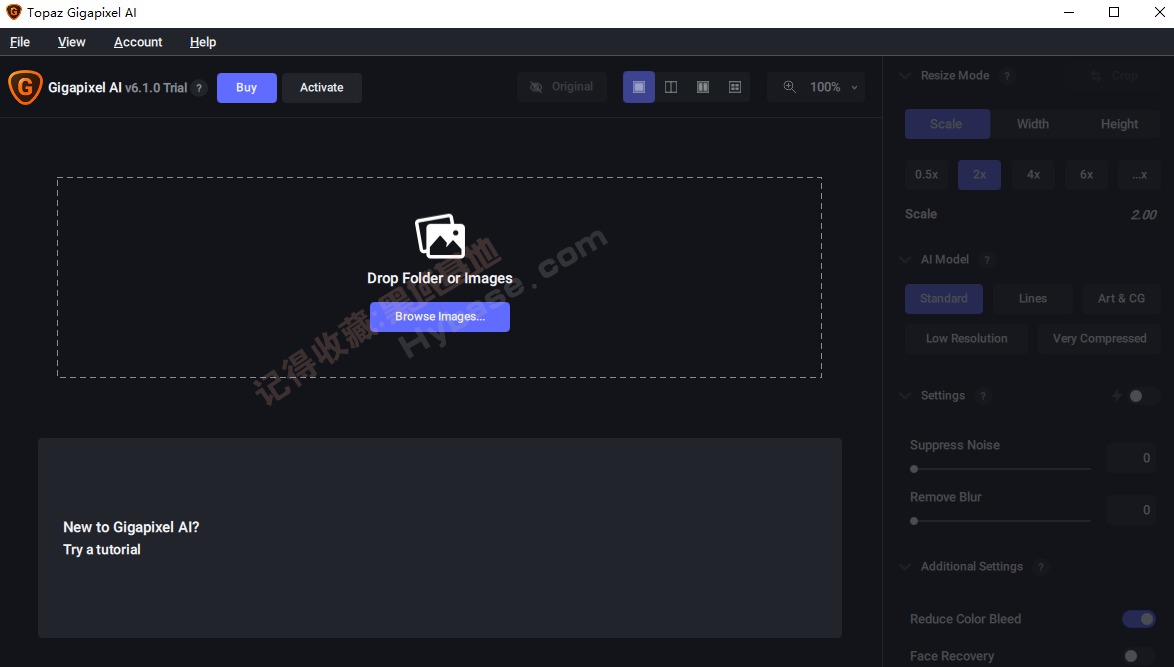Select the 0.5x scale option
The width and height of the screenshot is (1174, 667).
click(926, 174)
